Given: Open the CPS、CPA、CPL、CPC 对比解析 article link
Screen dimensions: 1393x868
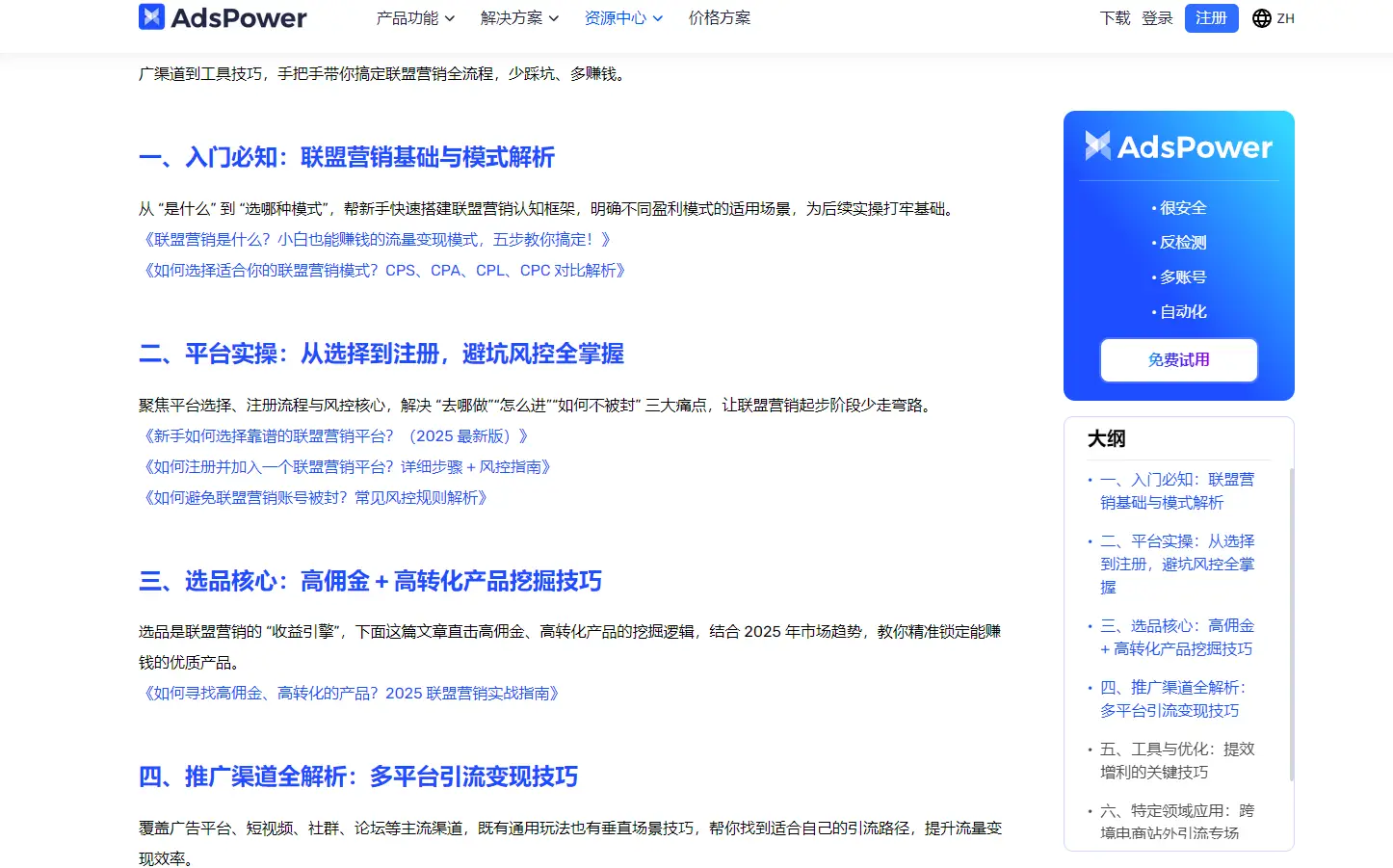Looking at the screenshot, I should (x=382, y=271).
